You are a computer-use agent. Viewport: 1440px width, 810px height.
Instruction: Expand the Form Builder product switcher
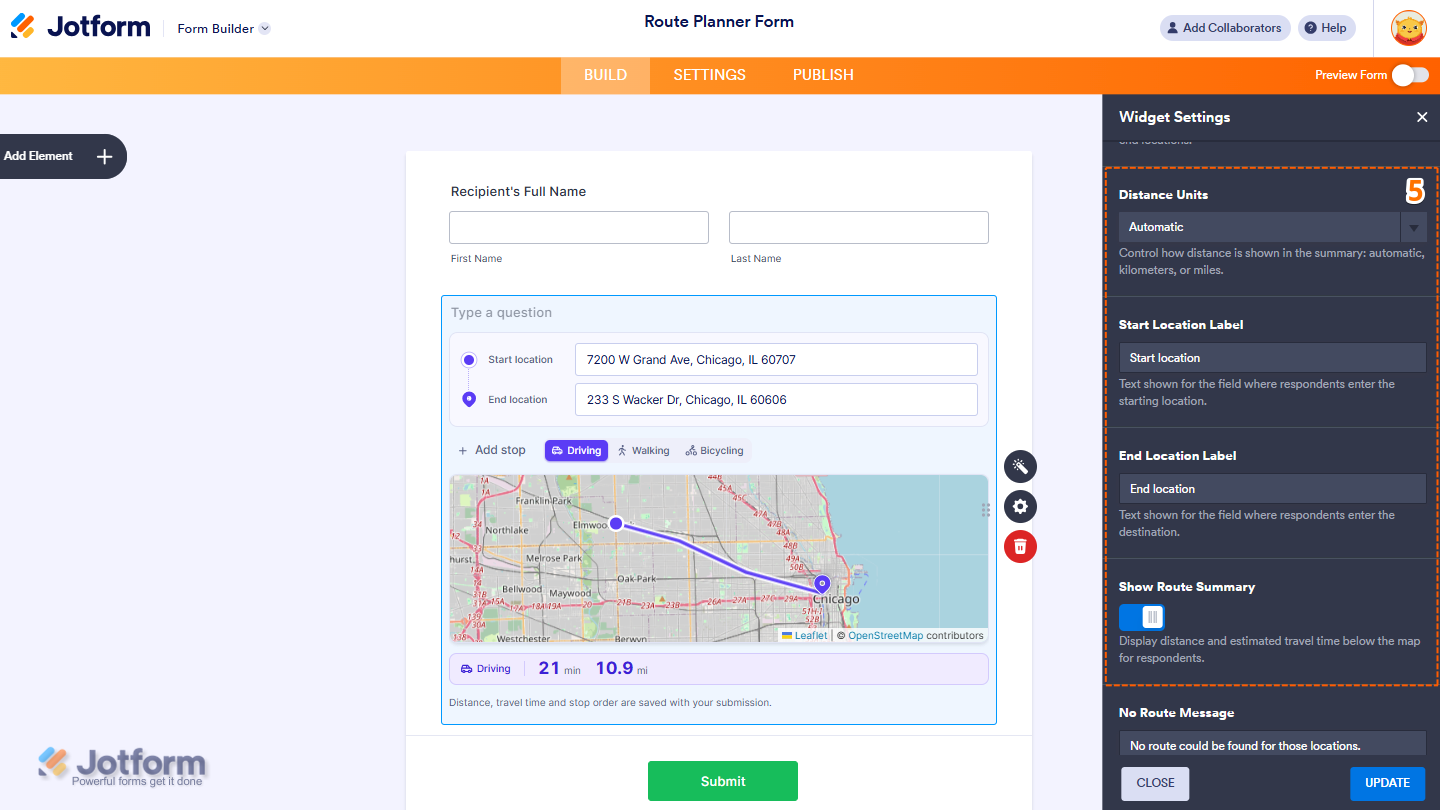point(224,28)
